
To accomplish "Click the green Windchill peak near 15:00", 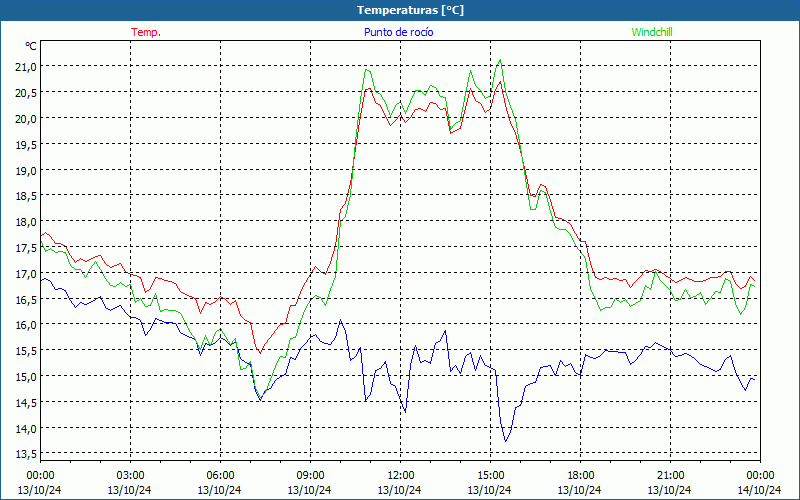I will (x=500, y=60).
